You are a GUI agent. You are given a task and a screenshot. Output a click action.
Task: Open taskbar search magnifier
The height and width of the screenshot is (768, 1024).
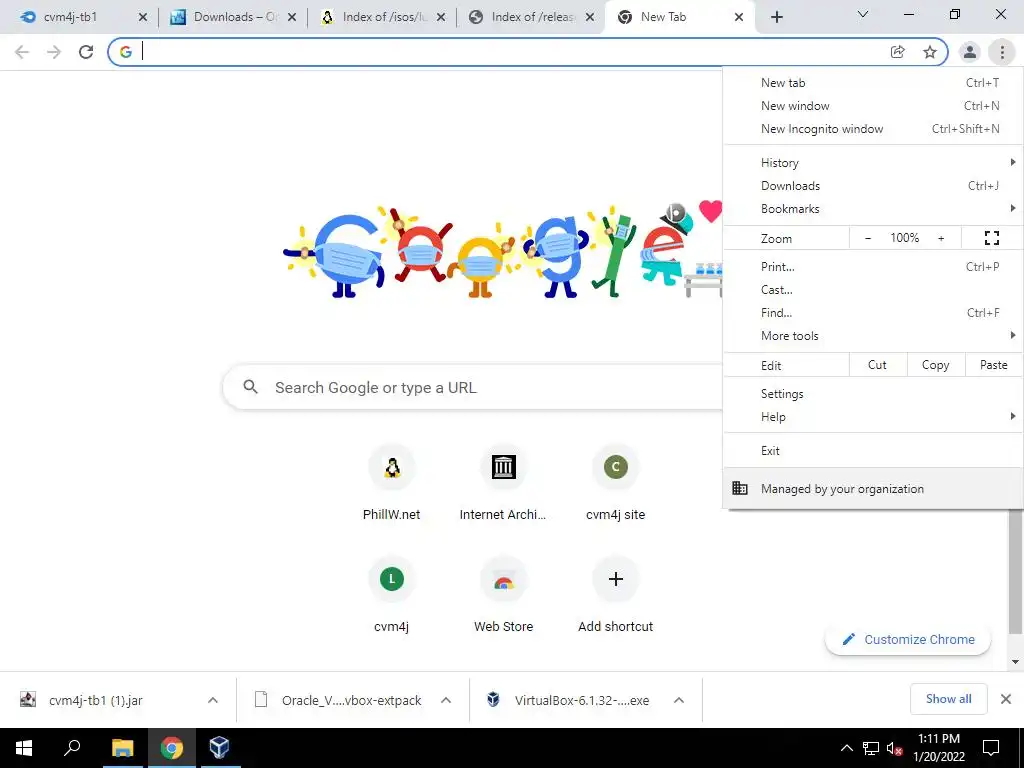[x=72, y=748]
